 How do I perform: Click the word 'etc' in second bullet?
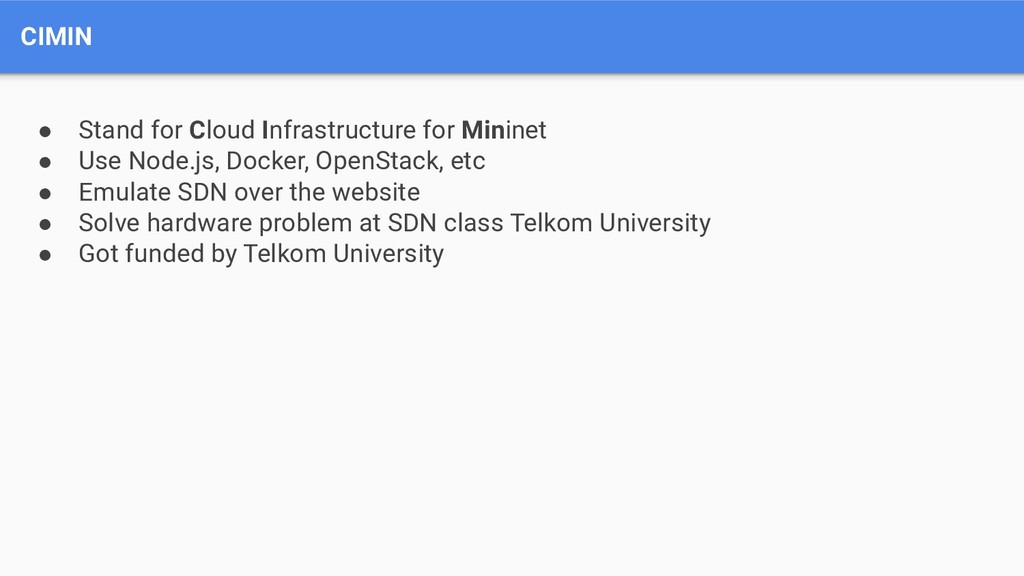pyautogui.click(x=468, y=161)
